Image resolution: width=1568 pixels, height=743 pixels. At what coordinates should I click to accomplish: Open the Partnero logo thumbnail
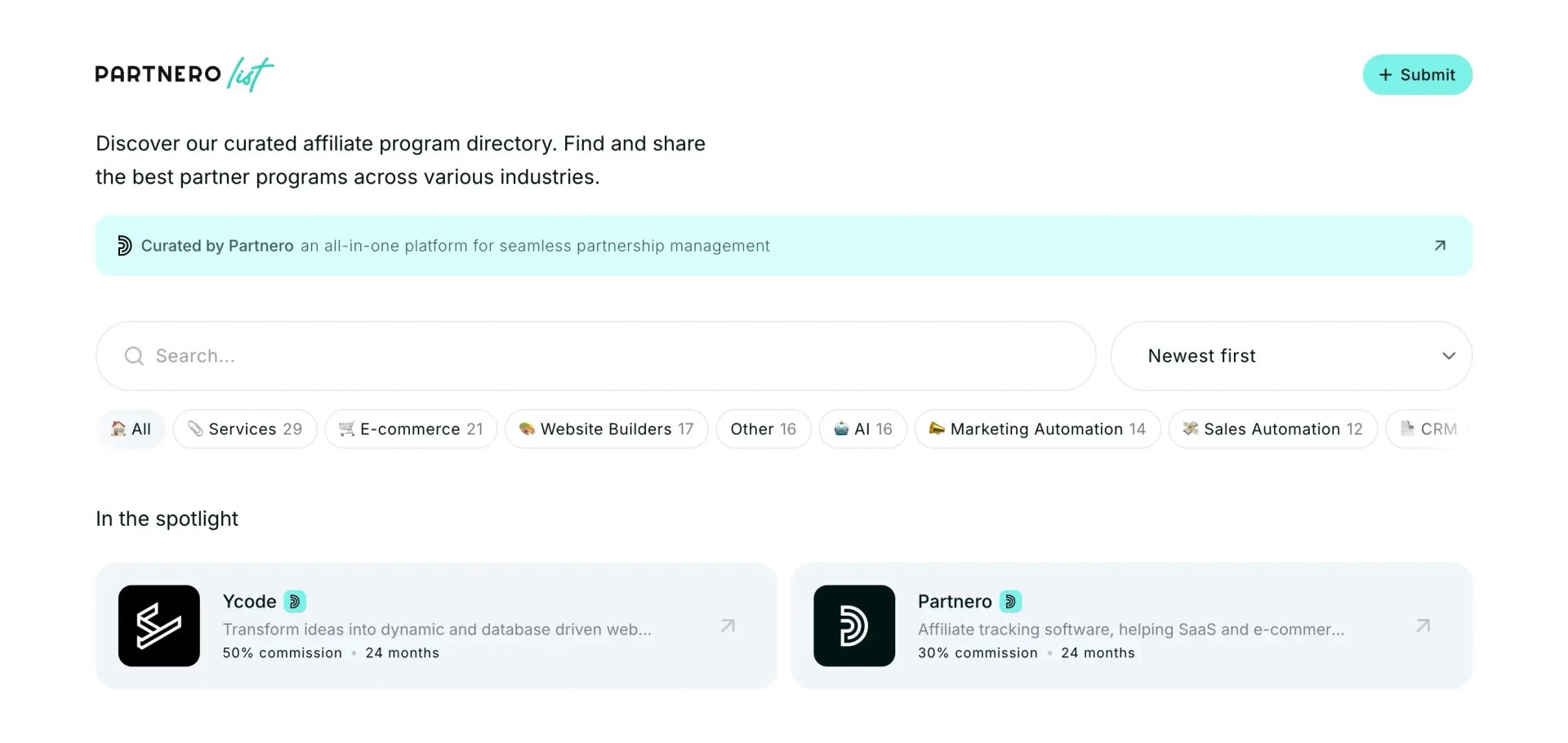[854, 625]
